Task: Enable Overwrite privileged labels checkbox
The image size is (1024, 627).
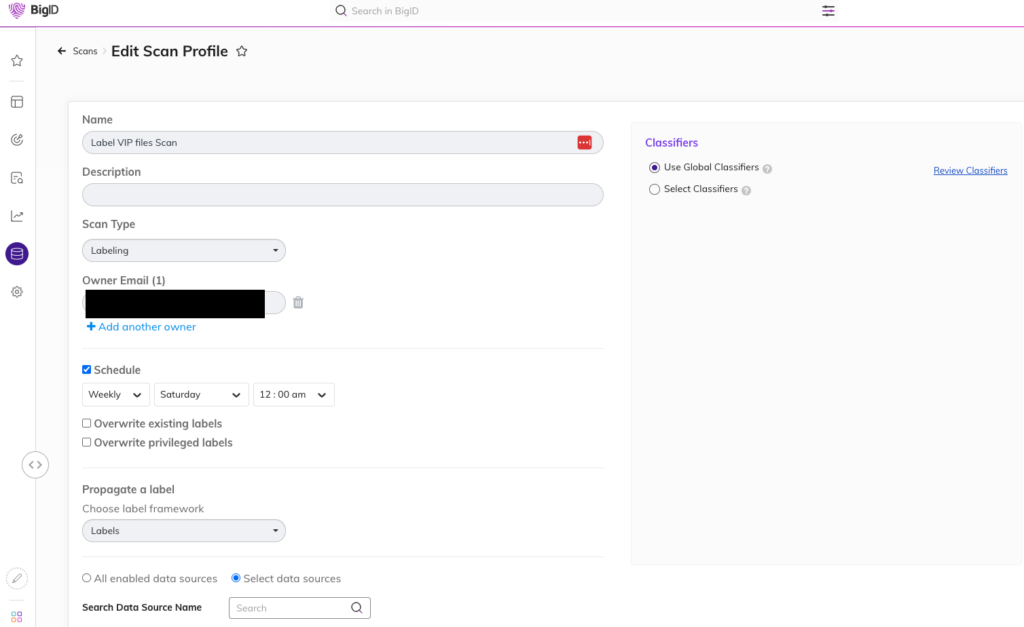Action: click(x=87, y=442)
